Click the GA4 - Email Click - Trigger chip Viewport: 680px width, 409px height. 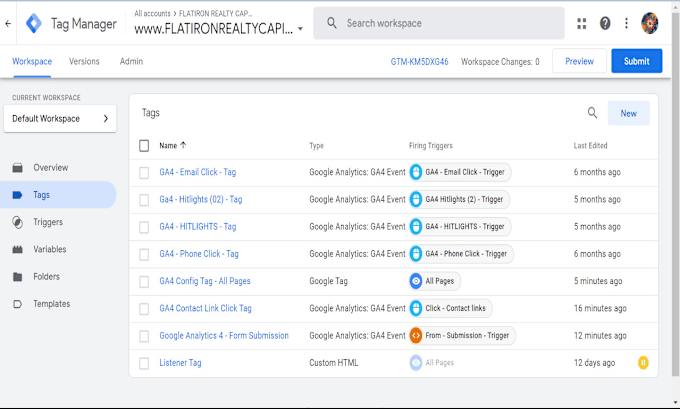(460, 172)
